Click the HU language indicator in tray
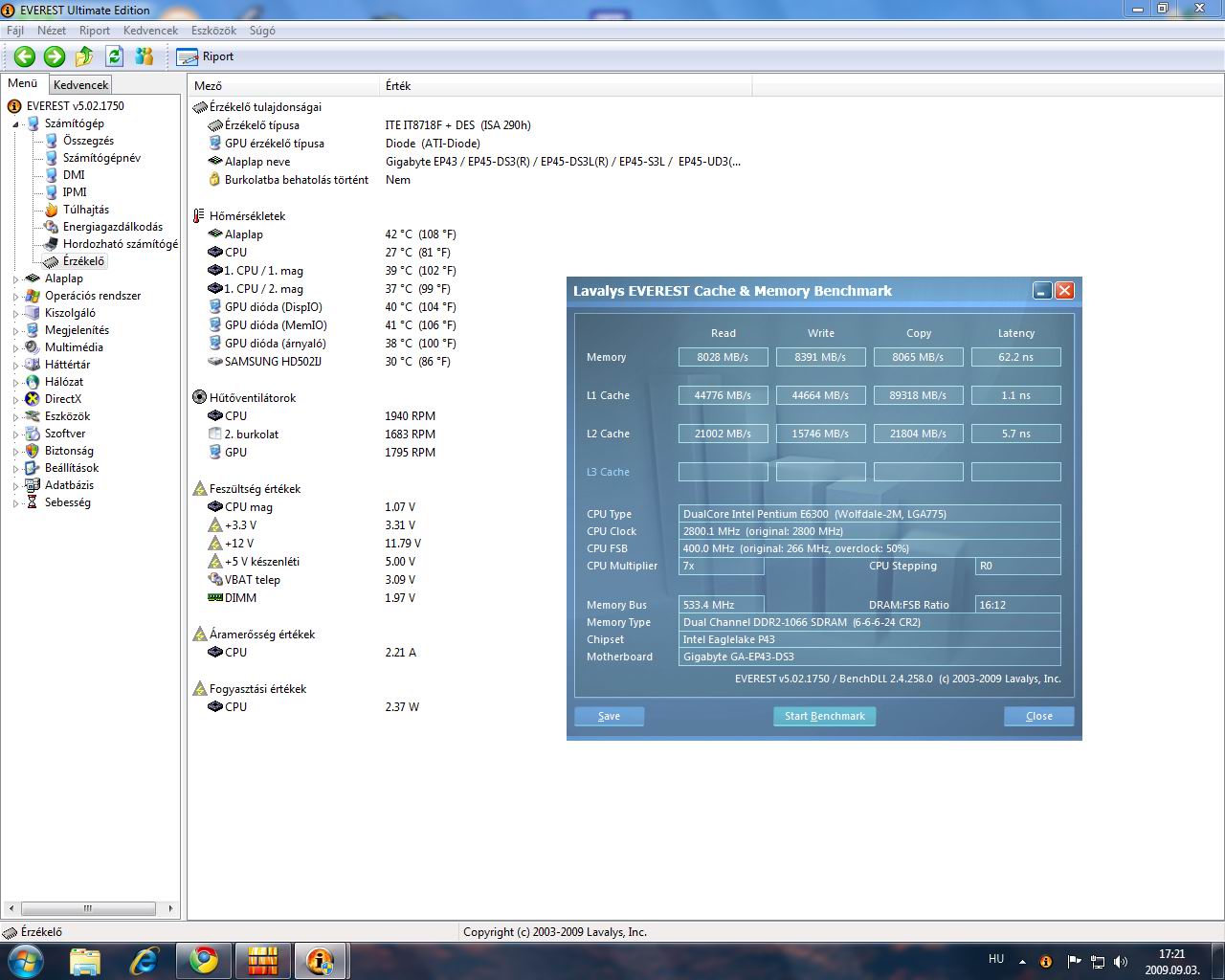This screenshot has height=980, width=1225. click(x=996, y=959)
